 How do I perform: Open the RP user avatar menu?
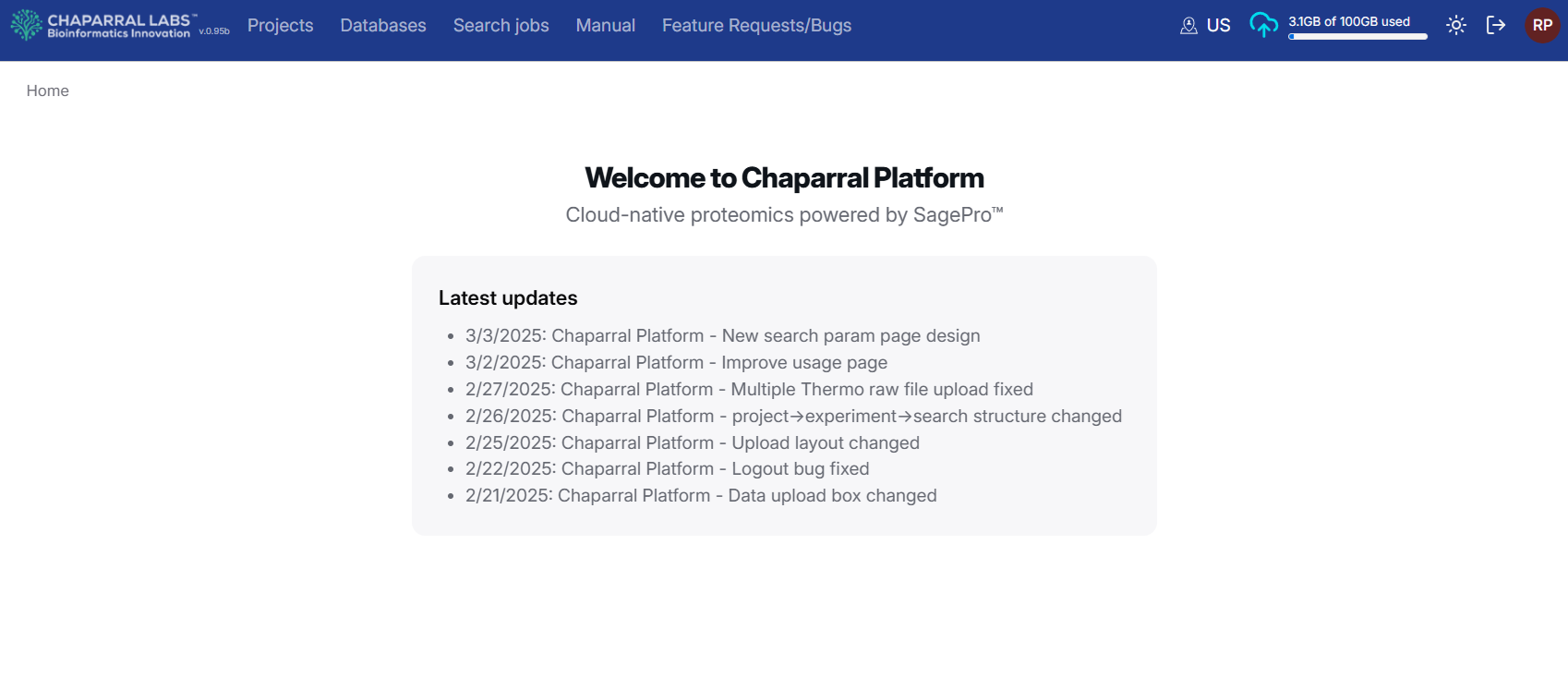[1542, 25]
